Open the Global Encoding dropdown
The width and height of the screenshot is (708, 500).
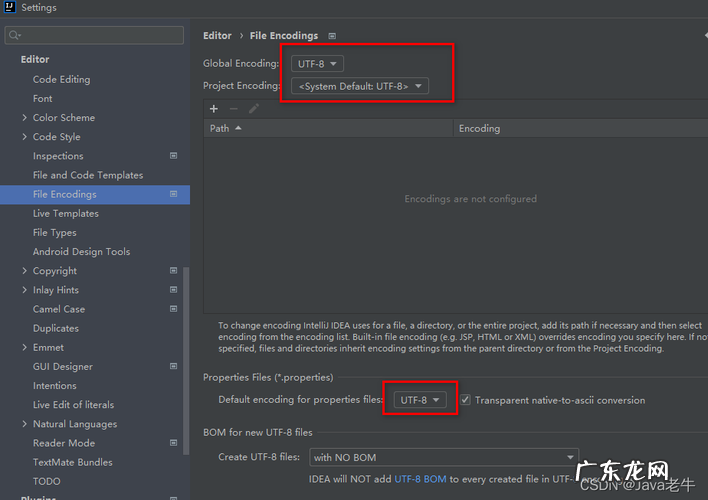pos(318,64)
